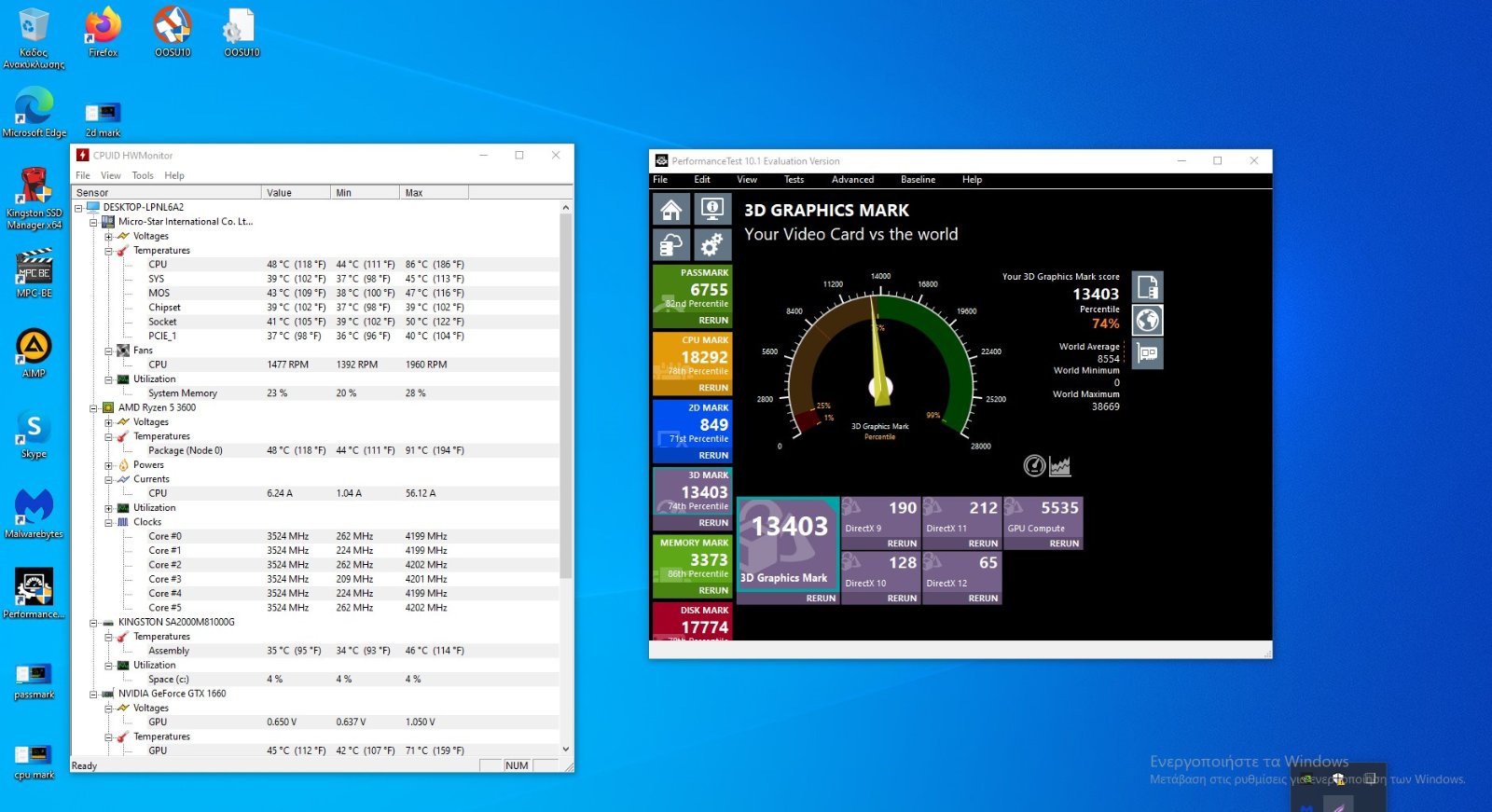Open the upload/manage baselines icon
This screenshot has height=812, width=1492.
point(671,245)
